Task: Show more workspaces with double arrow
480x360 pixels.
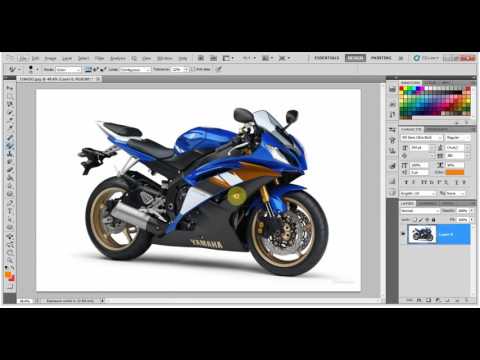Action: (x=401, y=58)
